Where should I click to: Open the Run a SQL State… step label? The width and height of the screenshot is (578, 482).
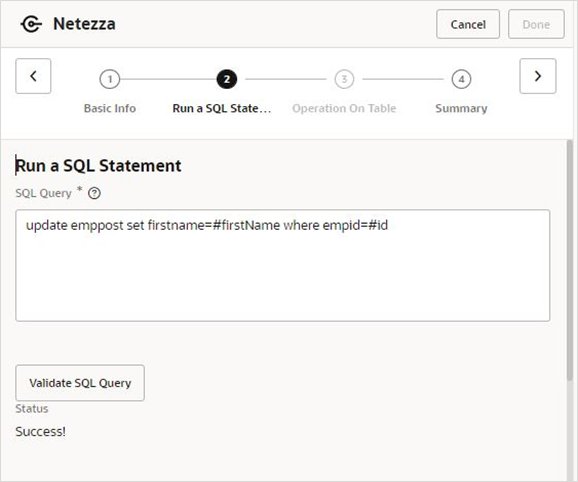(222, 108)
